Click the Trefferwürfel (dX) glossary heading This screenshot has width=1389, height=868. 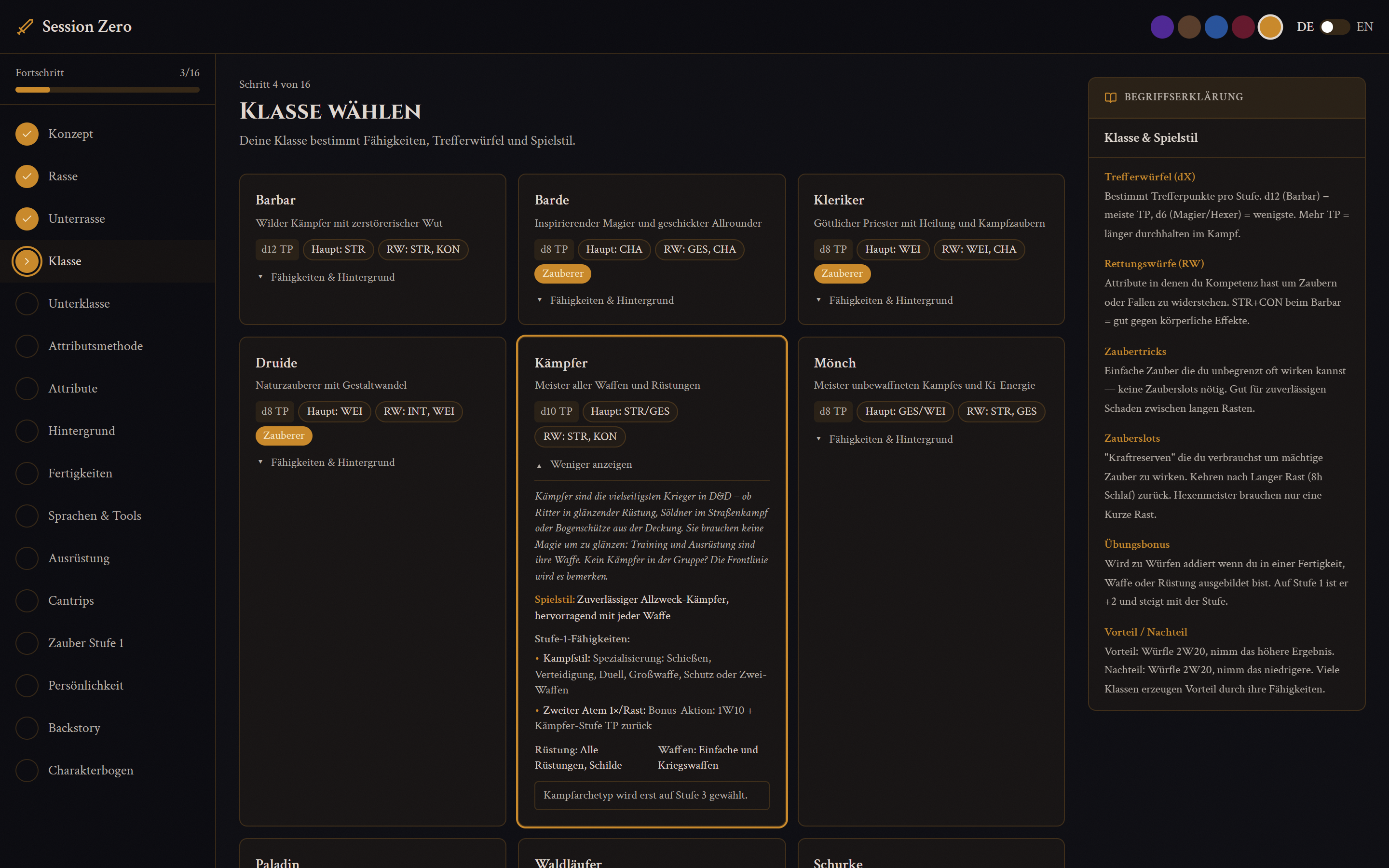tap(1150, 177)
